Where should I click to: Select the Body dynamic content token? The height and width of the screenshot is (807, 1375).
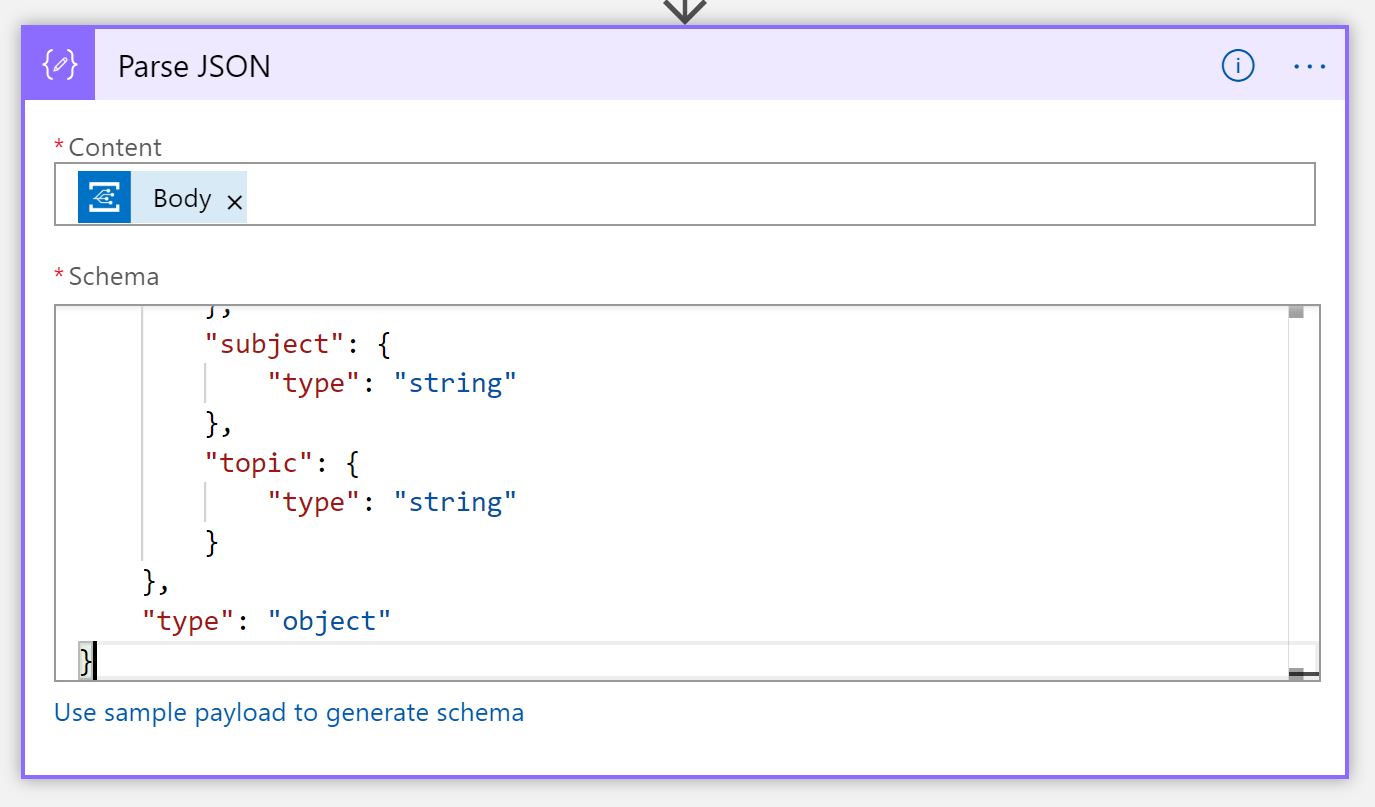(182, 198)
